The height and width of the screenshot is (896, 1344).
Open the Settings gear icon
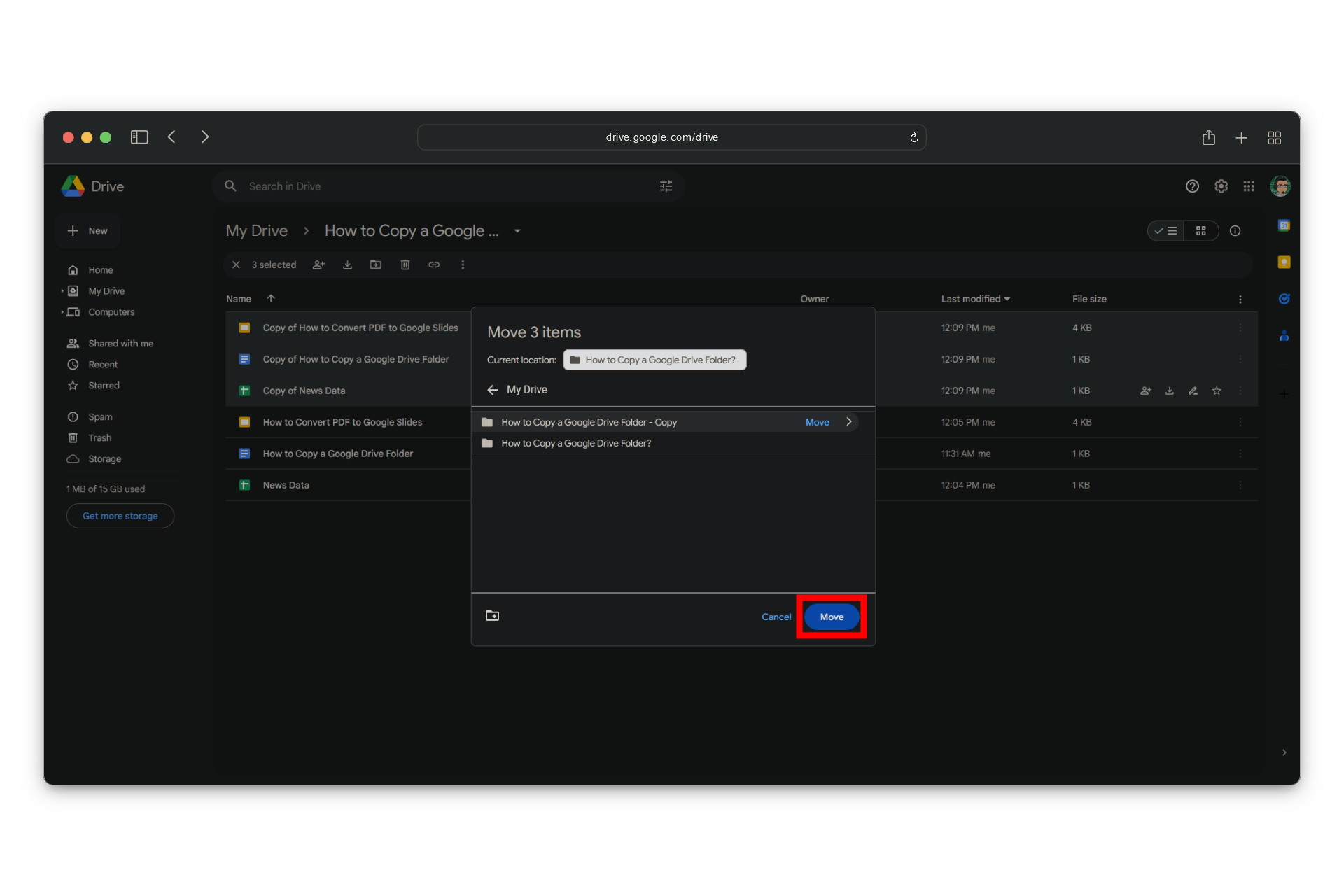tap(1221, 186)
